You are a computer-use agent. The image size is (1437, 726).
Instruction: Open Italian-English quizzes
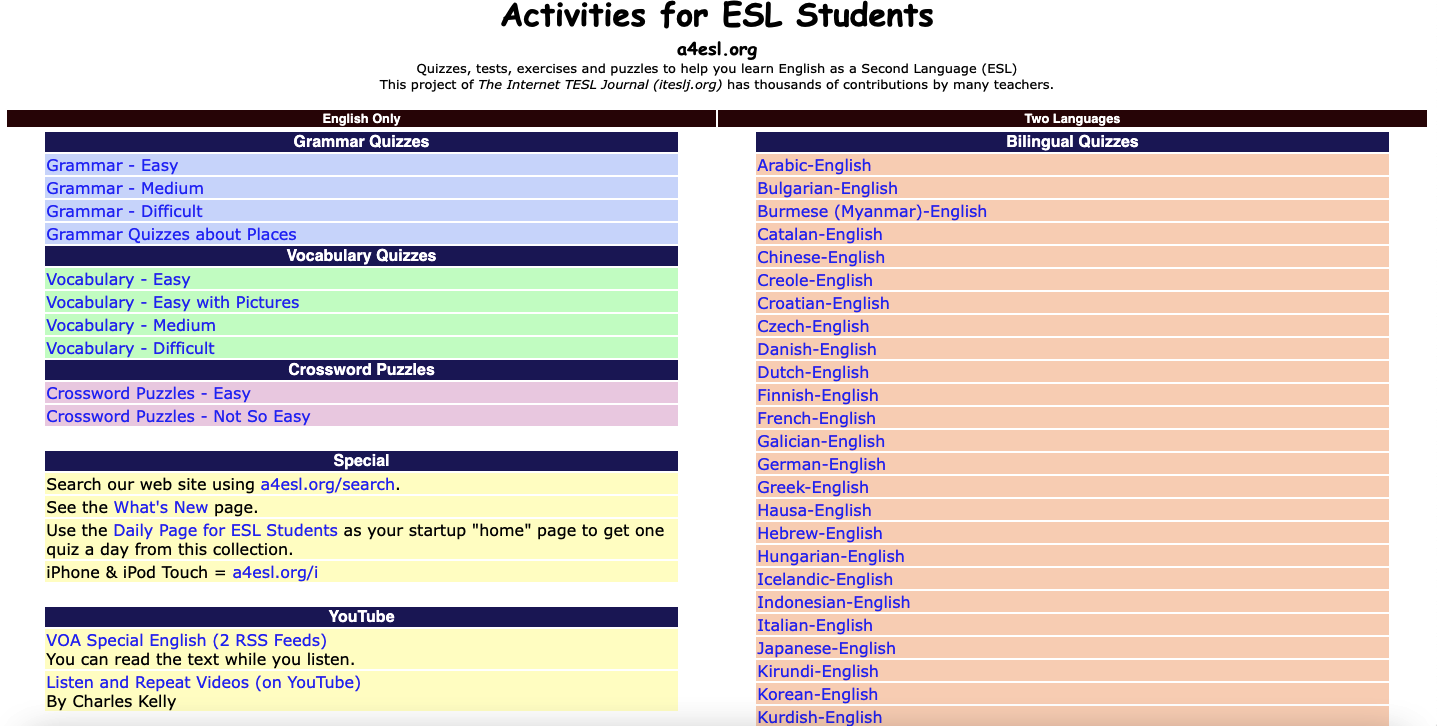click(x=815, y=626)
